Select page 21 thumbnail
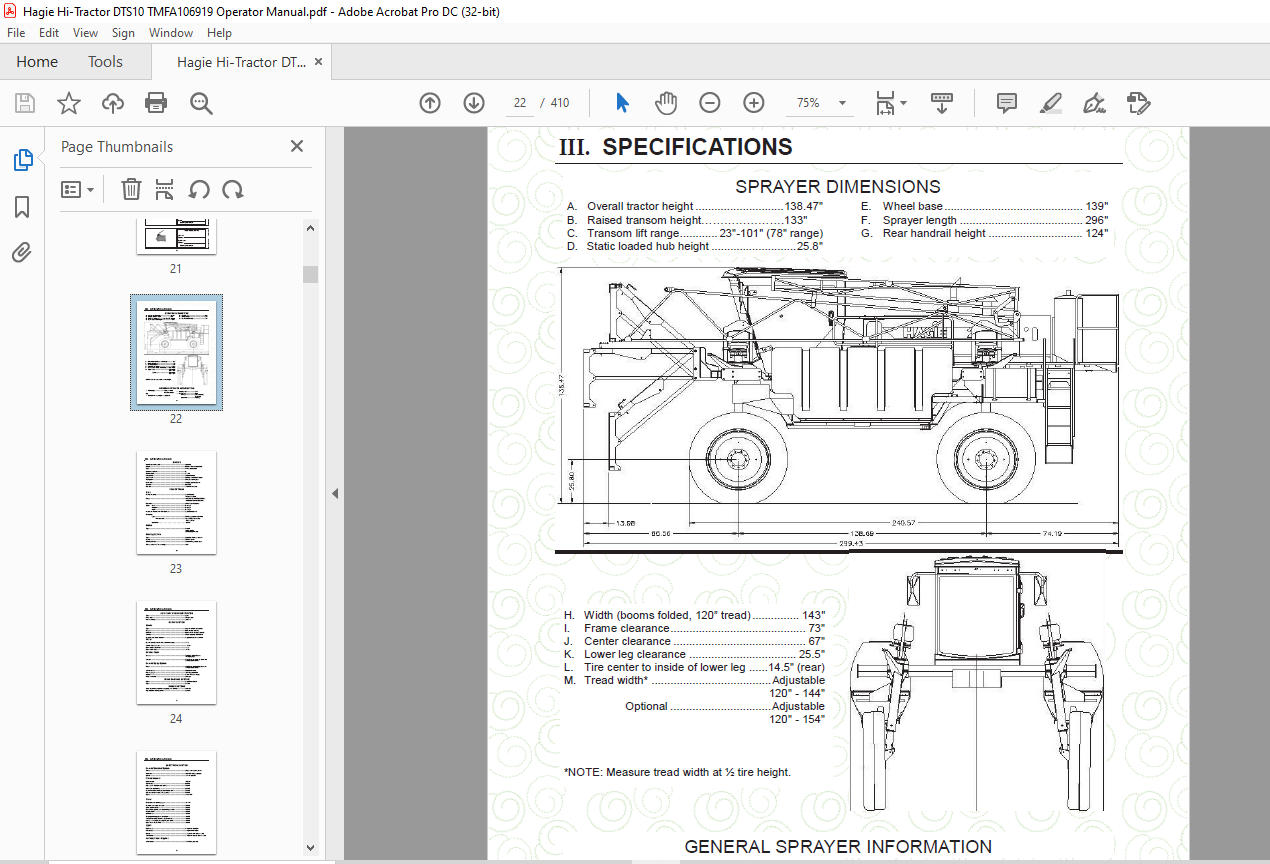 coord(176,236)
